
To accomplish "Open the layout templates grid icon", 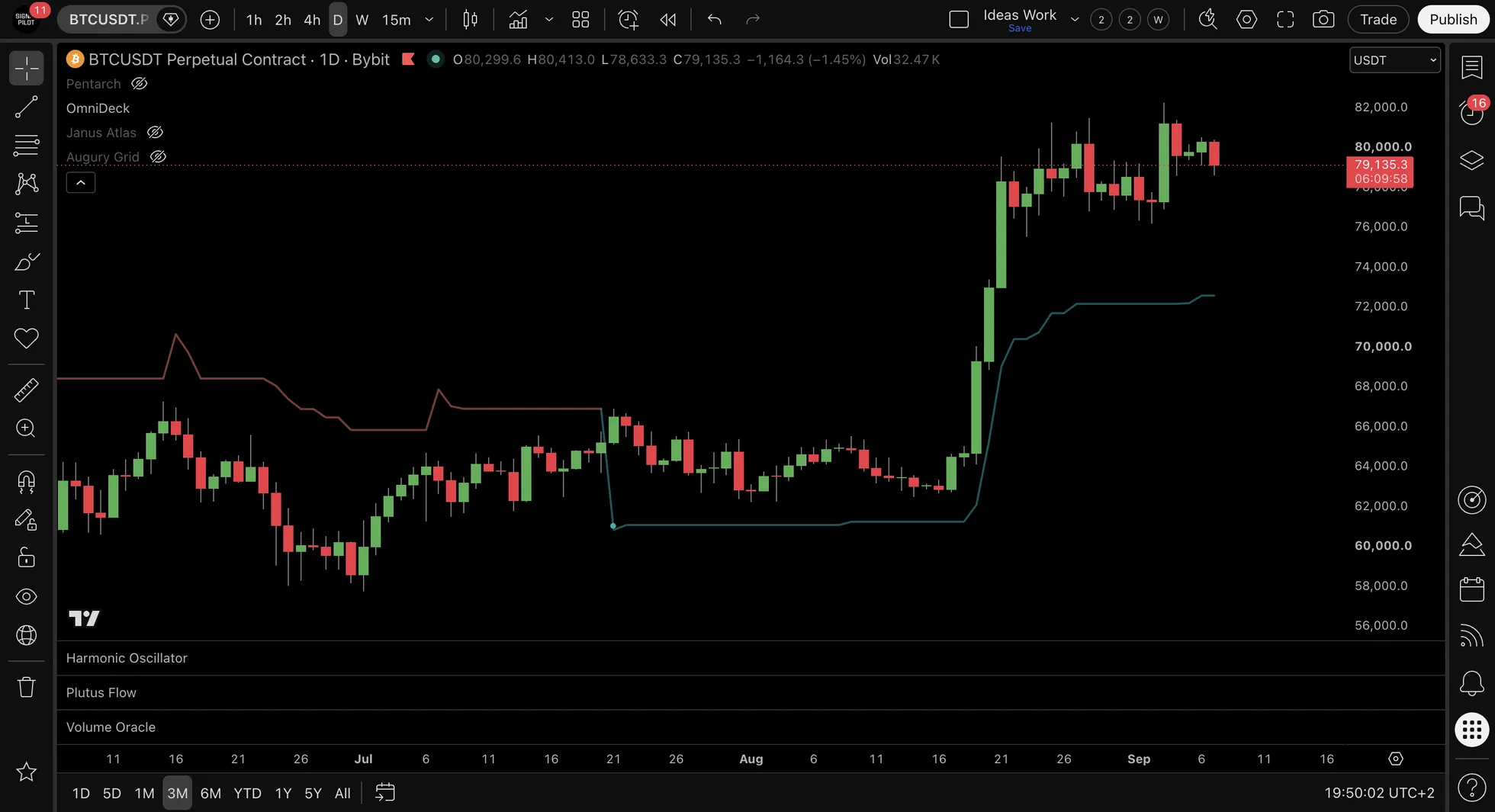I will [x=580, y=20].
